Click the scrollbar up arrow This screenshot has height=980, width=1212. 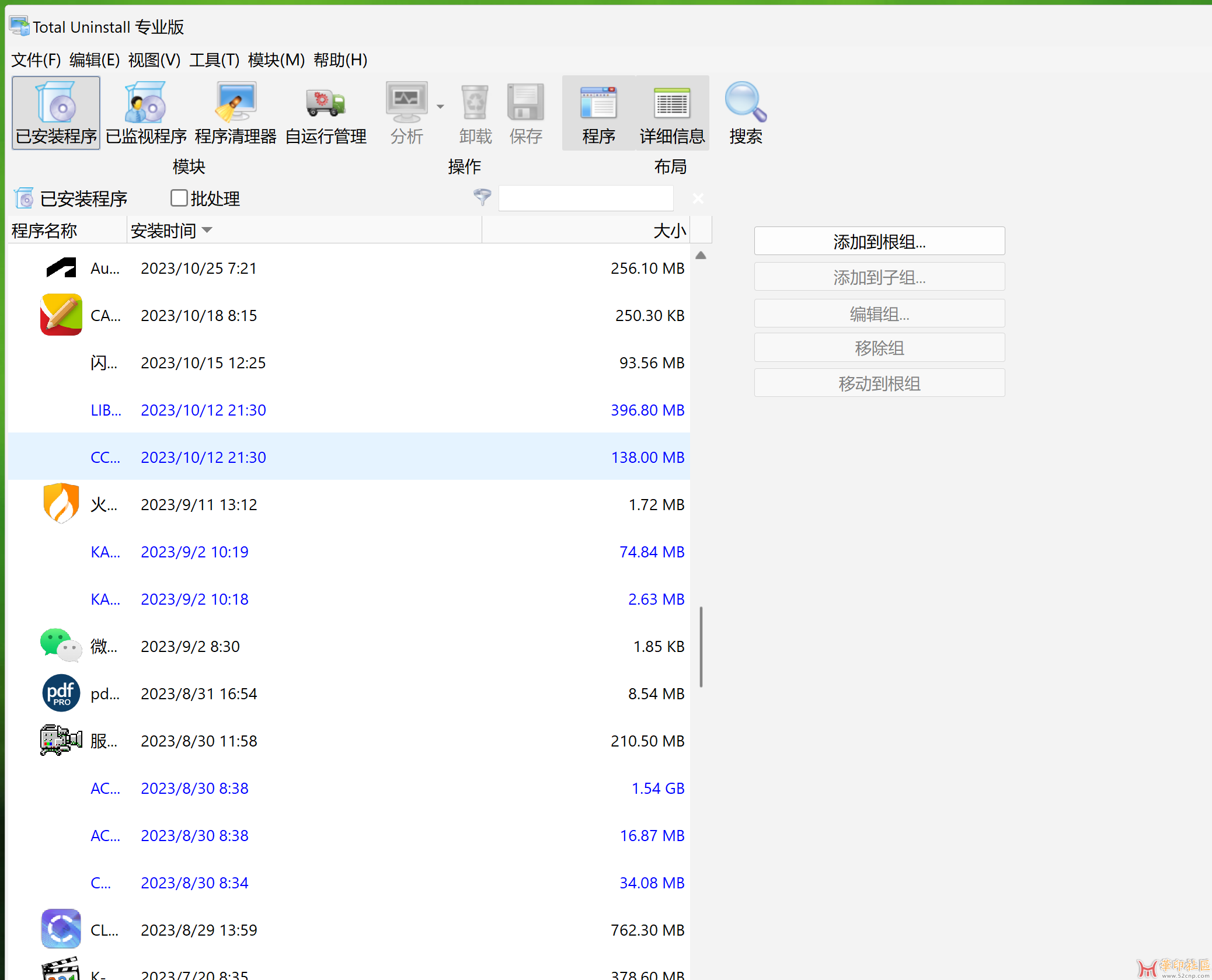point(701,255)
